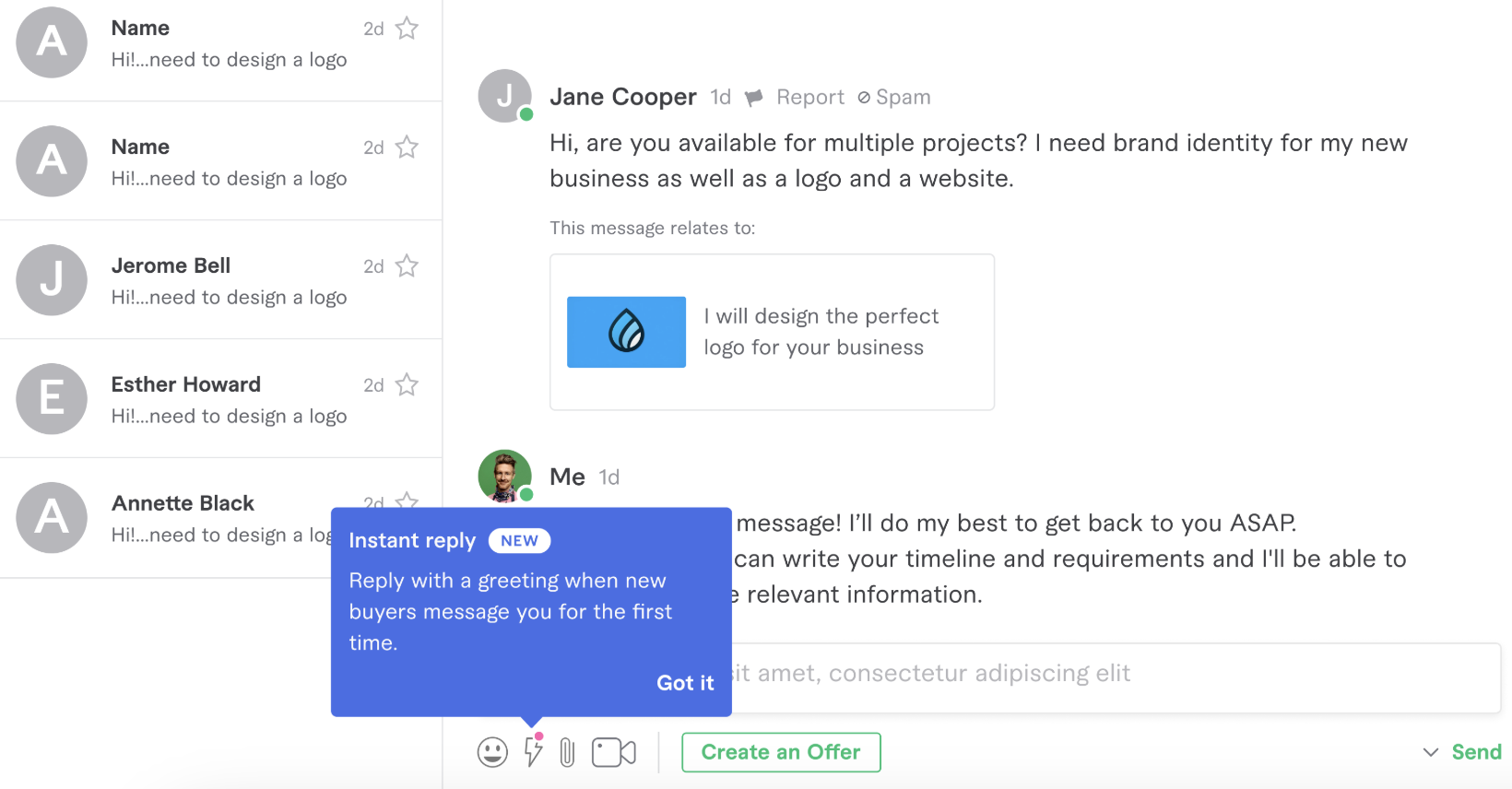
Task: Click the Report flag icon
Action: tap(754, 98)
